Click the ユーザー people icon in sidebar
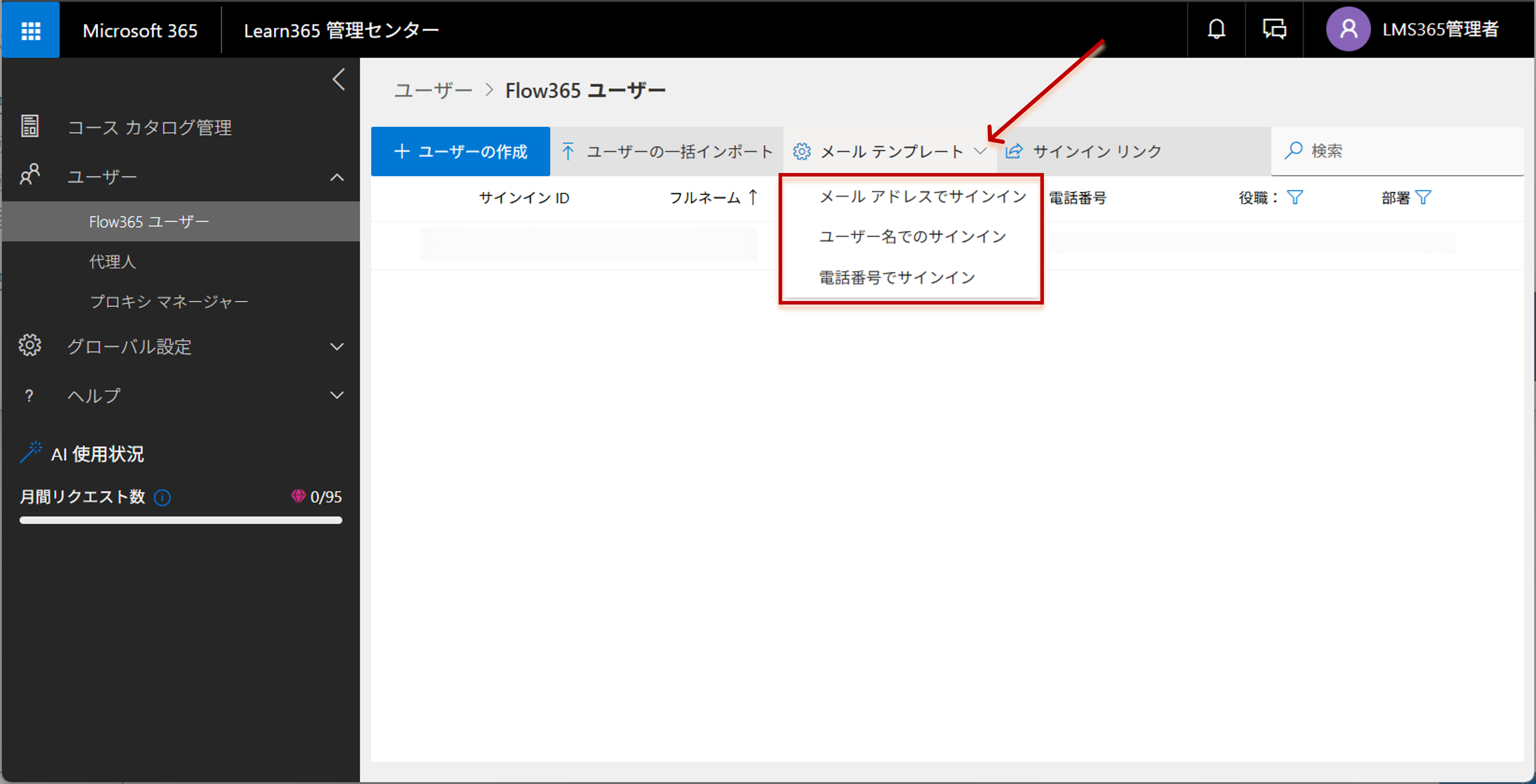 pyautogui.click(x=29, y=175)
